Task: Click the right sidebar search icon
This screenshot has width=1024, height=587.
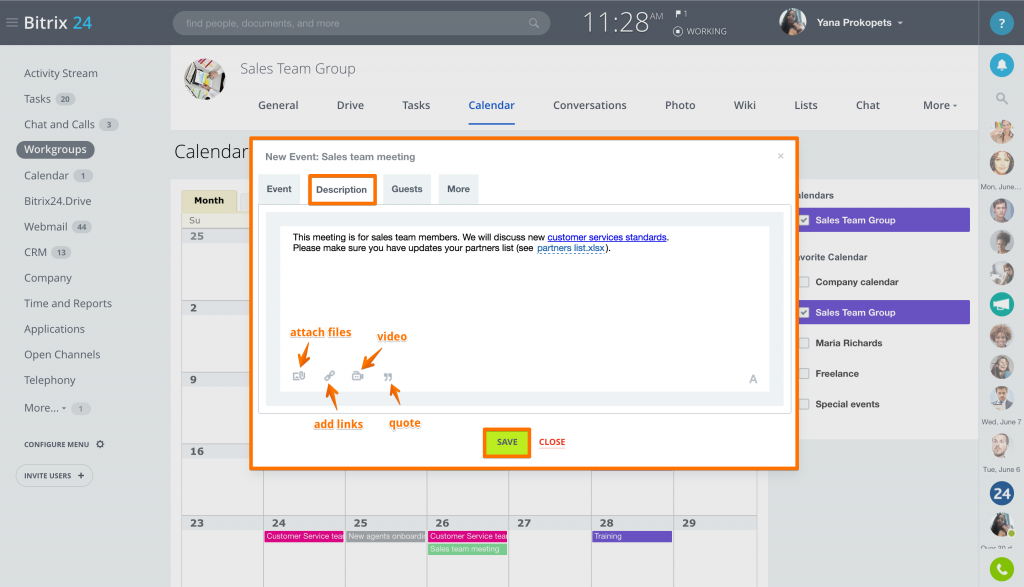Action: [1001, 99]
